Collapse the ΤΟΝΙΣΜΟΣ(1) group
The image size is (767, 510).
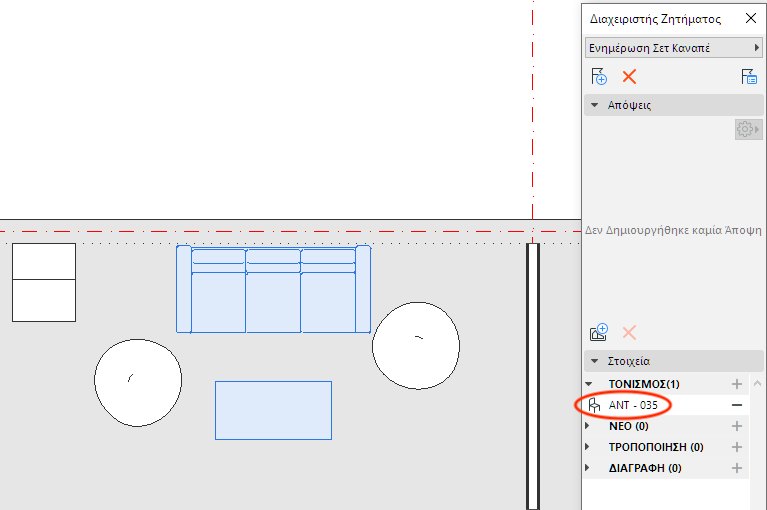[x=589, y=384]
